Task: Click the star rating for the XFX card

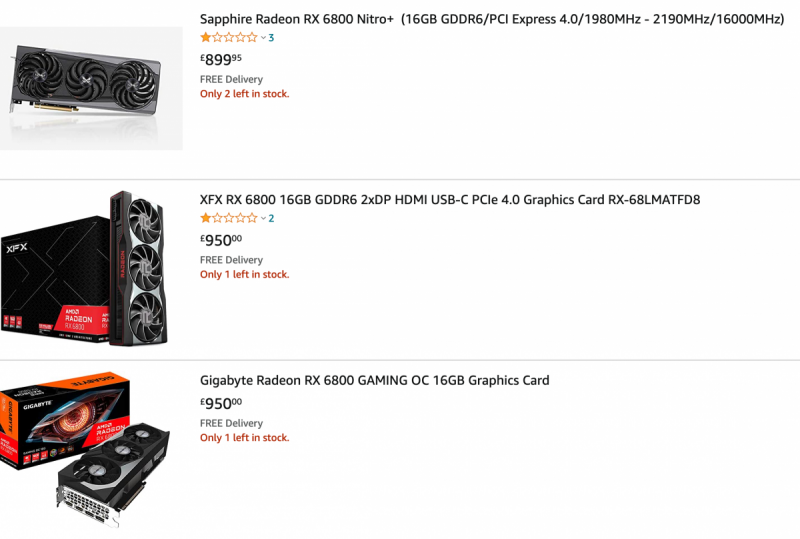Action: tap(228, 218)
